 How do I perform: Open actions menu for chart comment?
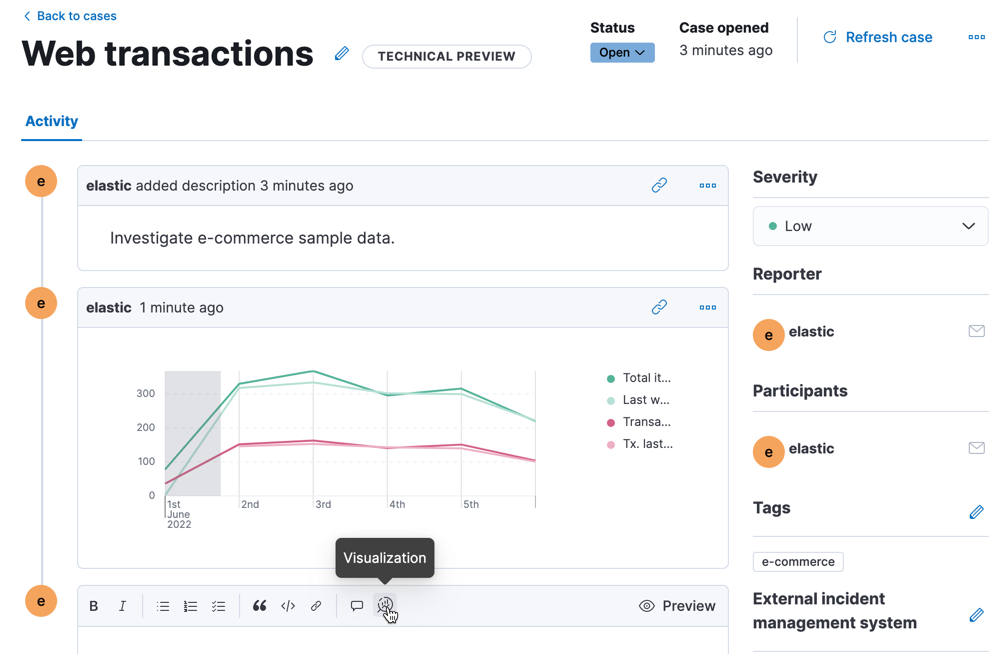(707, 307)
